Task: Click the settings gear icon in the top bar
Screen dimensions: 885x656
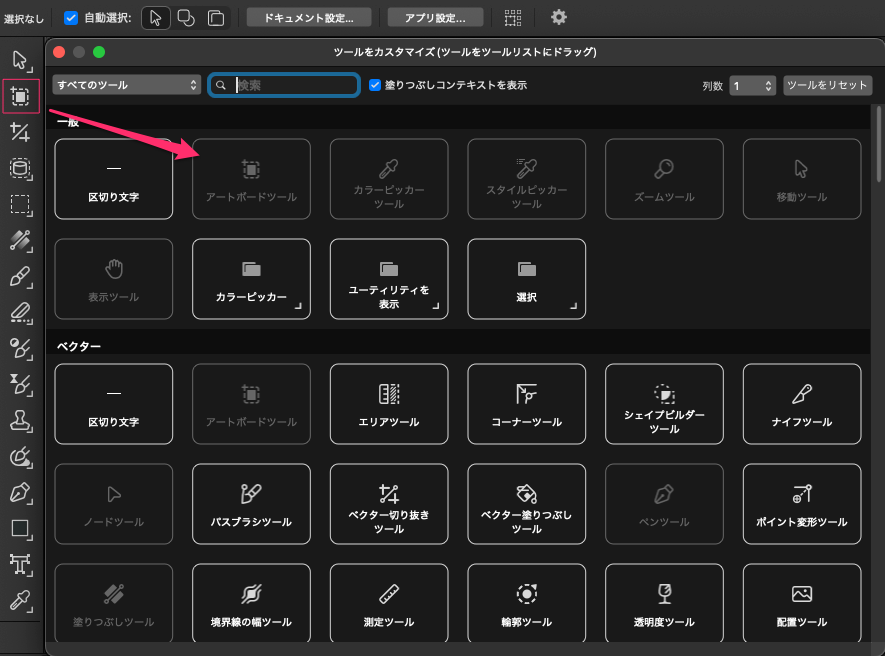Action: click(x=559, y=17)
